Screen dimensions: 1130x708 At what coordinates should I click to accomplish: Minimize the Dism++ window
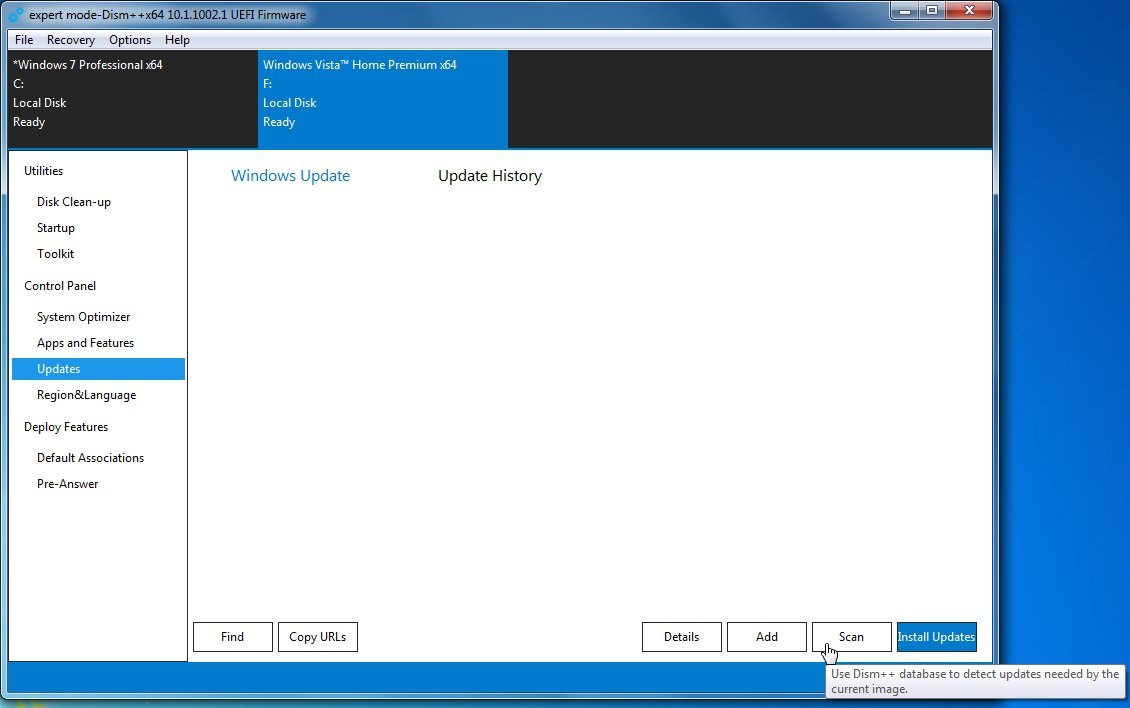(x=905, y=11)
